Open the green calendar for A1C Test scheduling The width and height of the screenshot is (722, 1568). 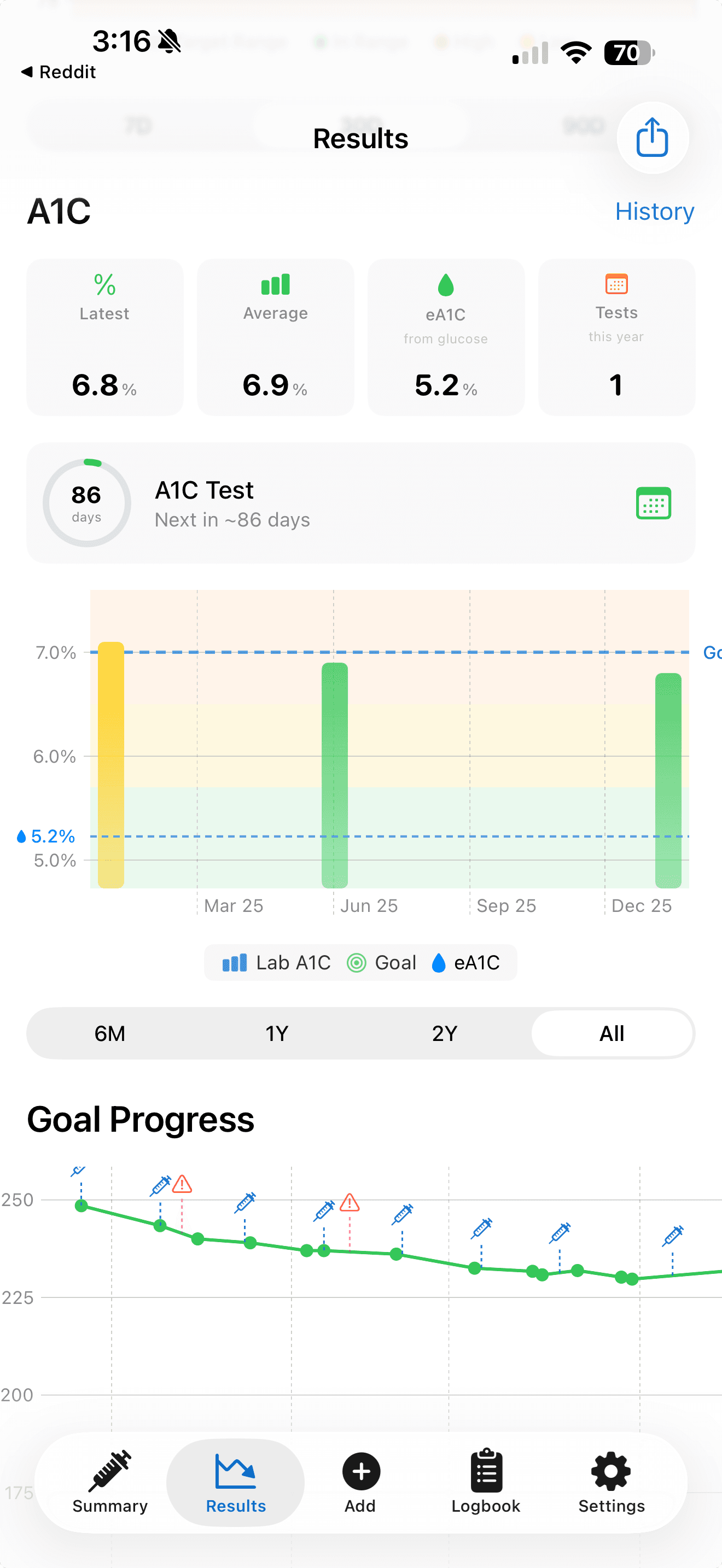pos(653,502)
